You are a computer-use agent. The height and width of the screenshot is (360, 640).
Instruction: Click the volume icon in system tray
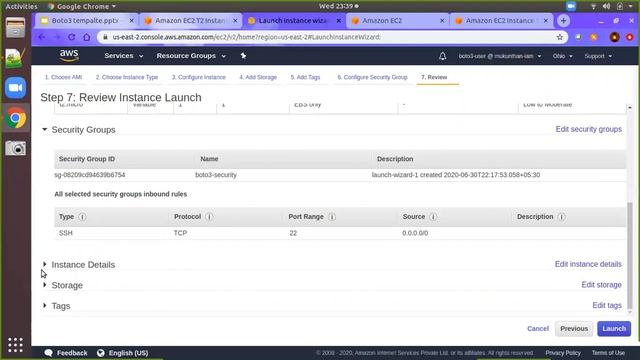point(606,6)
